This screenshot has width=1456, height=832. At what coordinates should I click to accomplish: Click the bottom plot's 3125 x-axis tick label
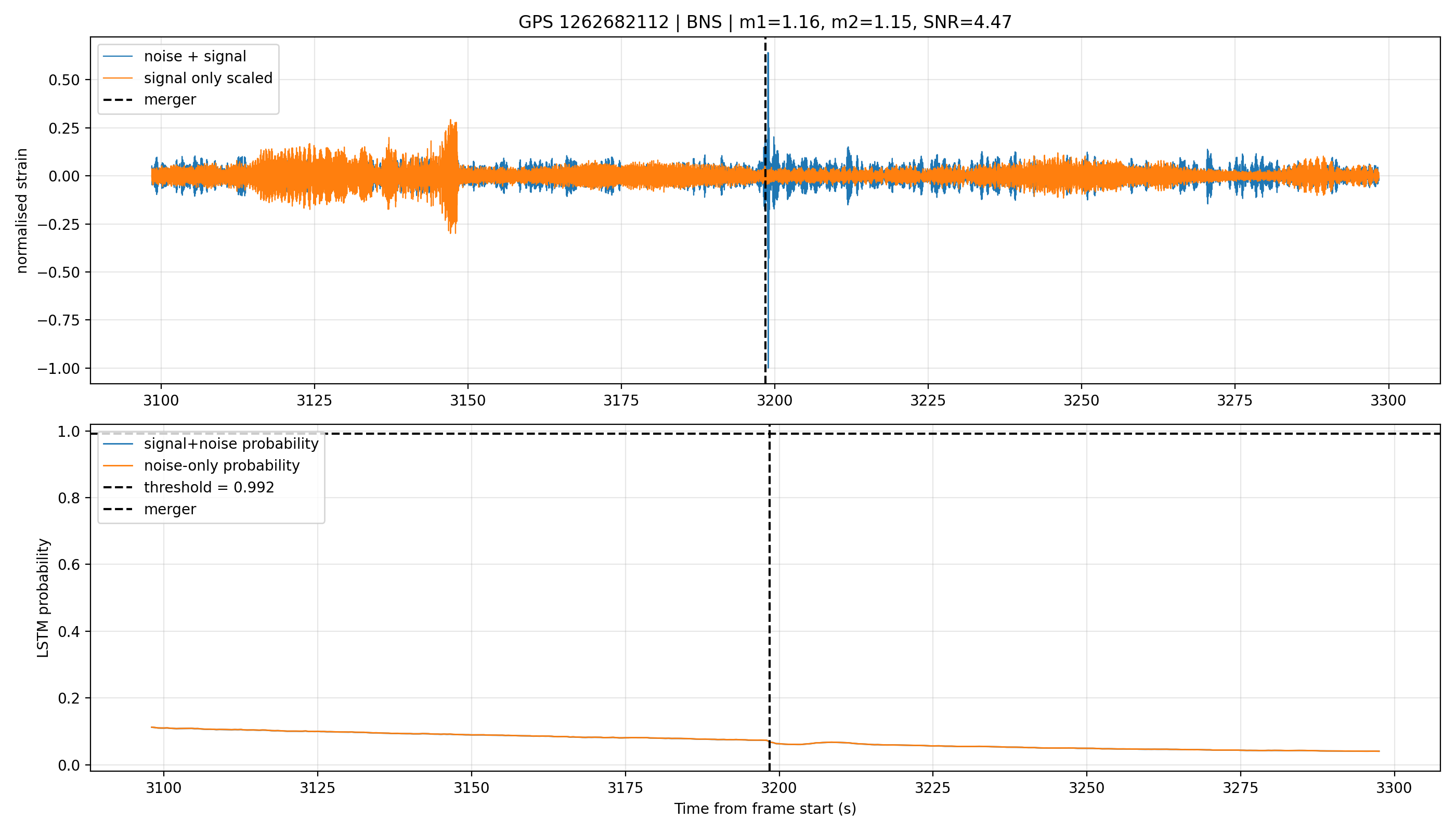[x=317, y=788]
